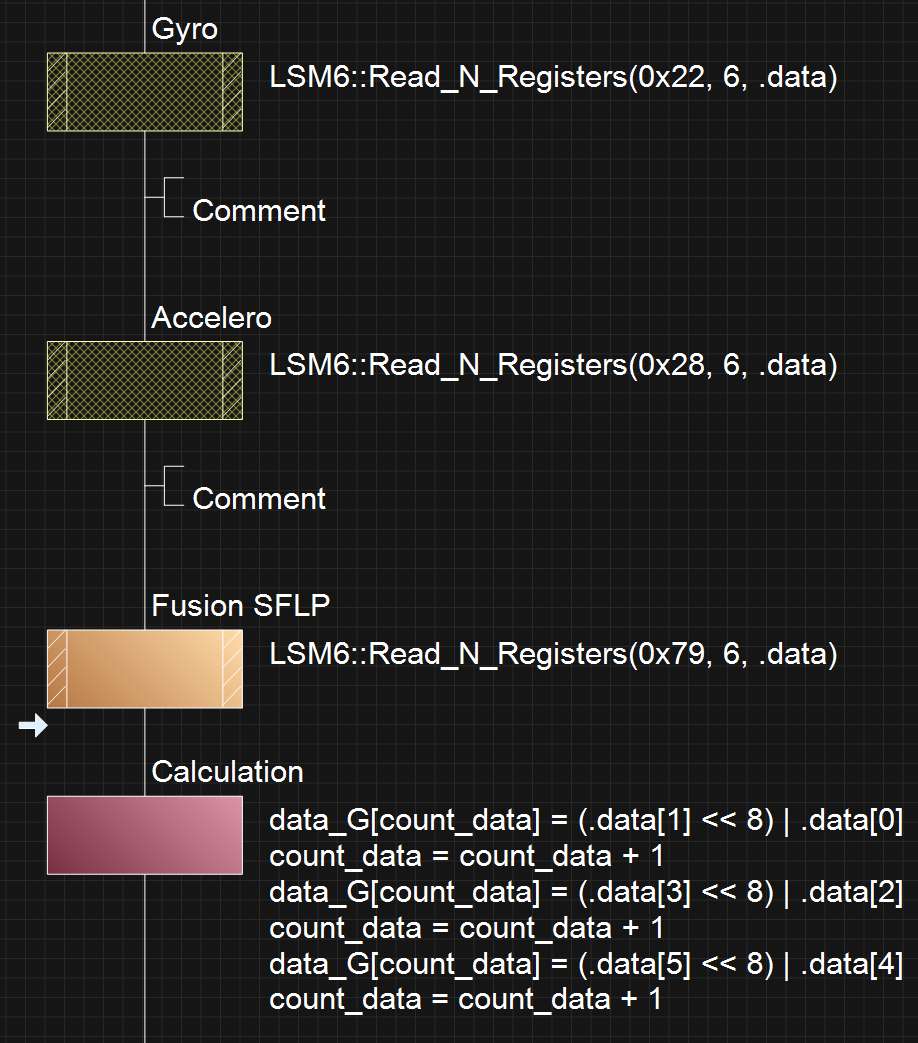
Task: Select the Read_N_Registers(0x28) macro call text
Action: [x=552, y=365]
